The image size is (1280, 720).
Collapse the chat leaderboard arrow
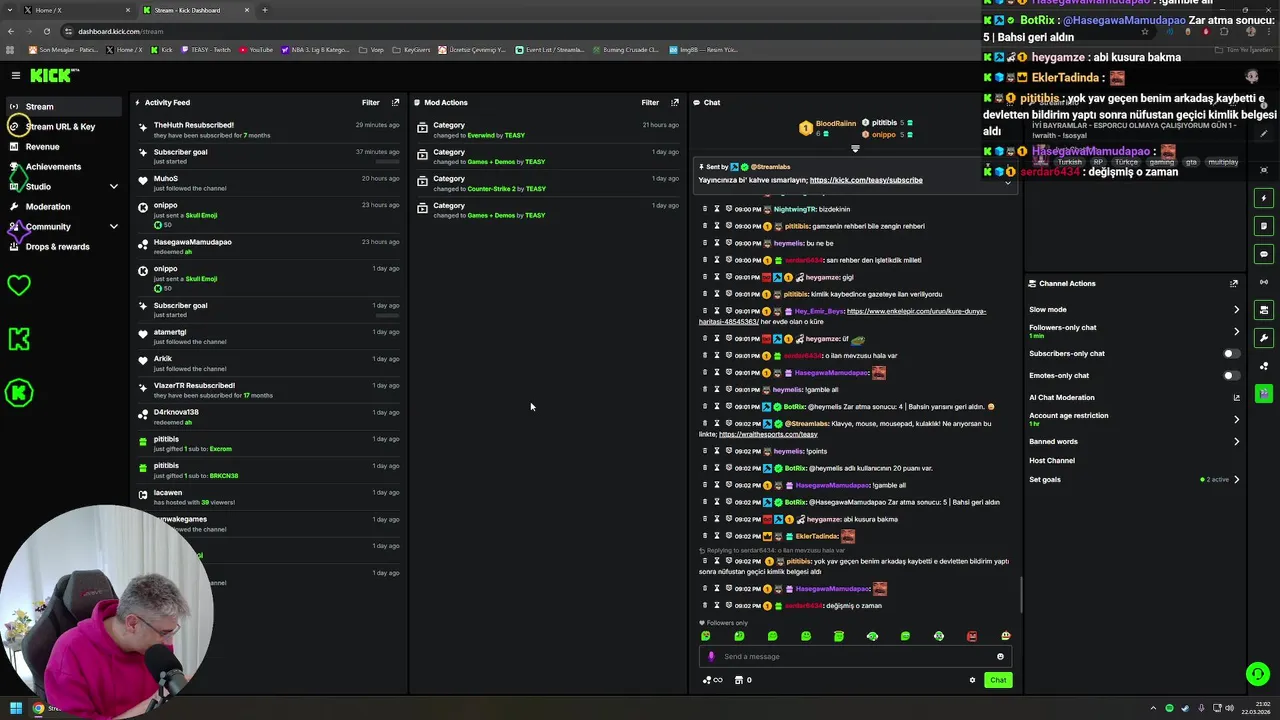pos(855,149)
